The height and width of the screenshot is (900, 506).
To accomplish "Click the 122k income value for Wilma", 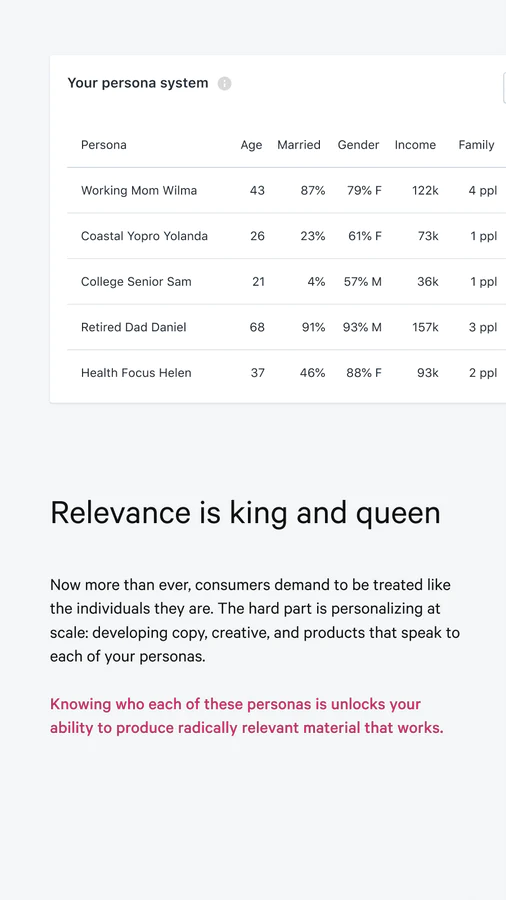I will pyautogui.click(x=425, y=191).
